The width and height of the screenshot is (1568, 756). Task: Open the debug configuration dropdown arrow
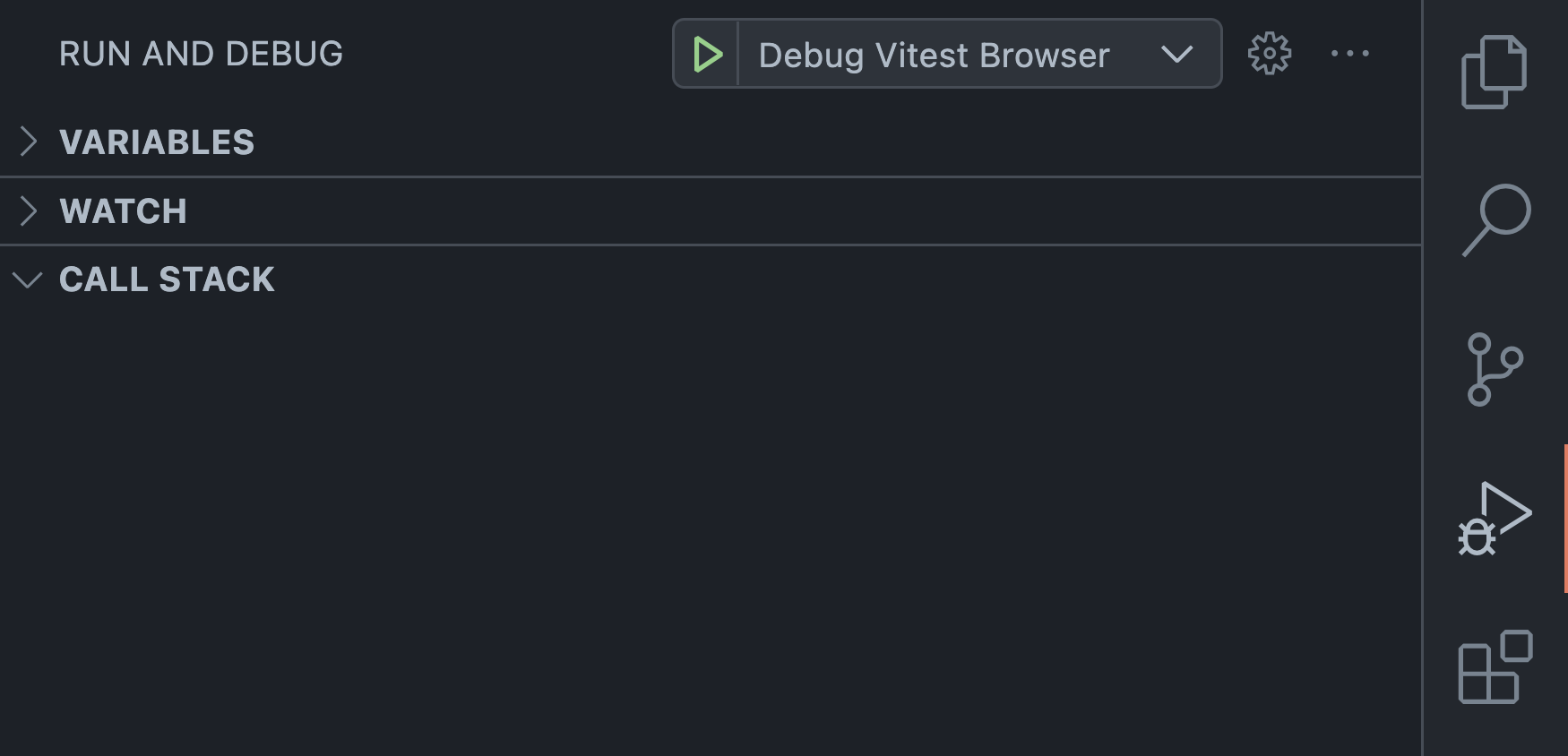[1176, 55]
